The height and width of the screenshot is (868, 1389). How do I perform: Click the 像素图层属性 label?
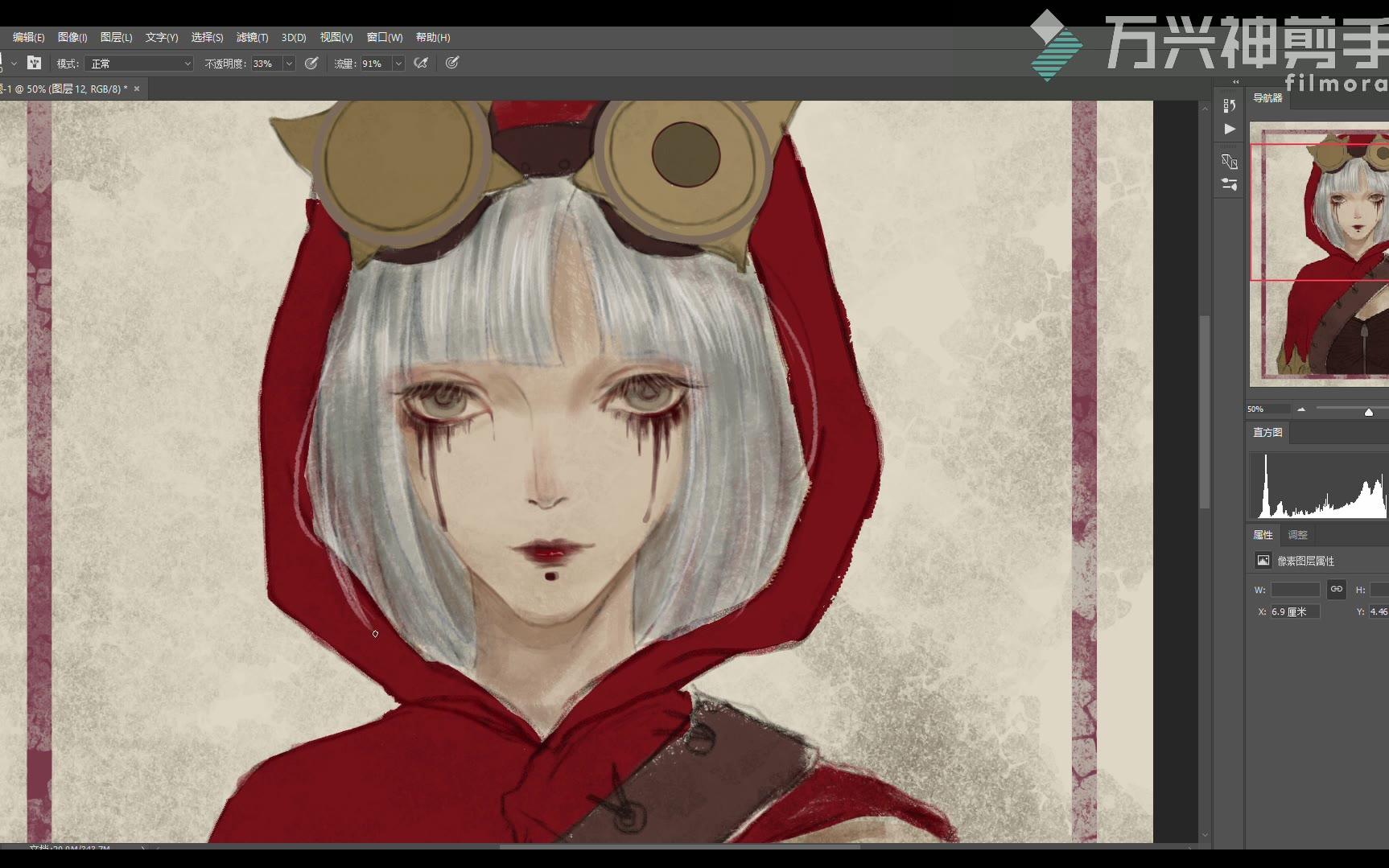[x=1305, y=561]
